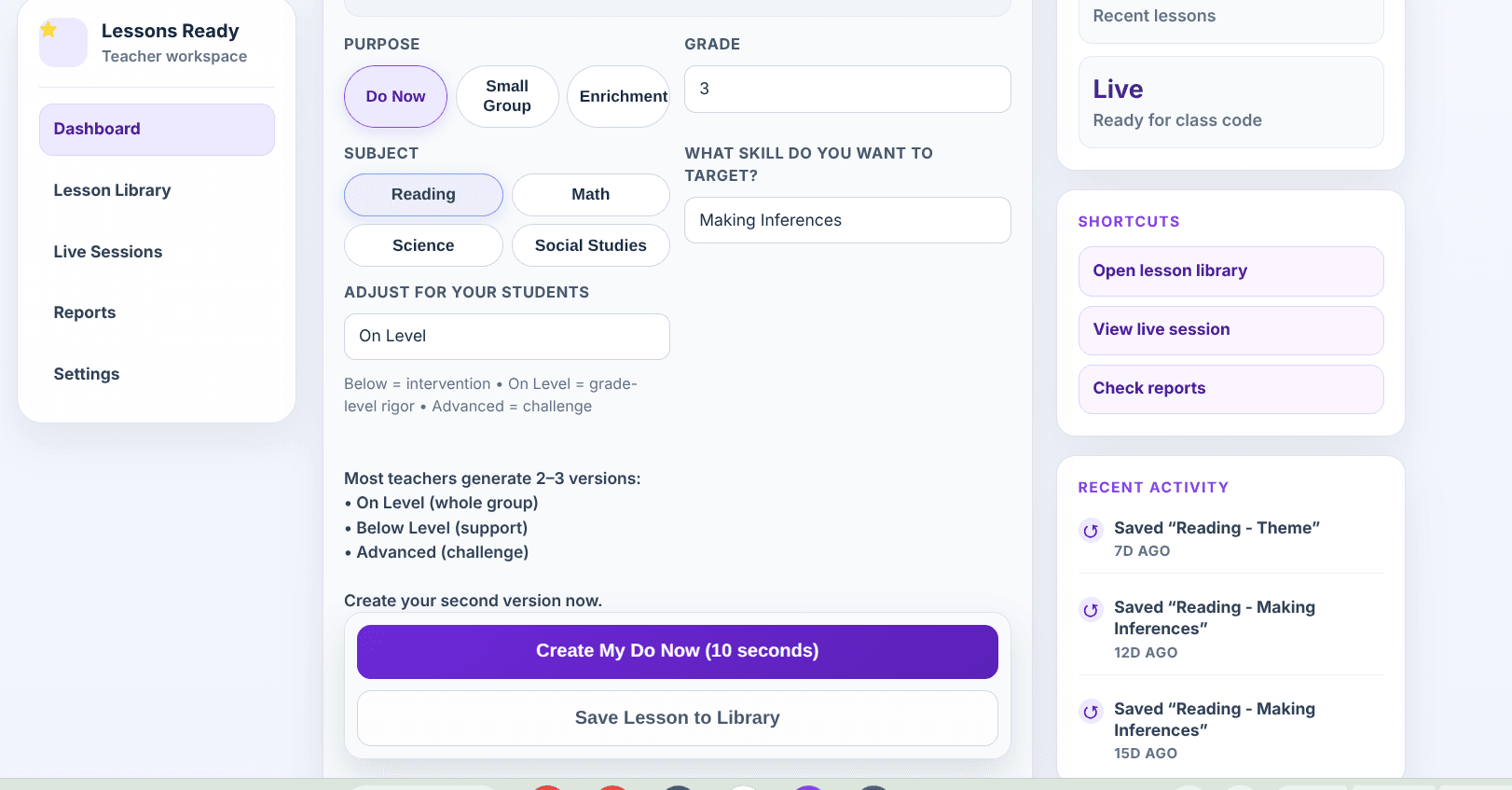Click the history icon beside the 15D AGO entry
The image size is (1512, 790).
click(1090, 711)
